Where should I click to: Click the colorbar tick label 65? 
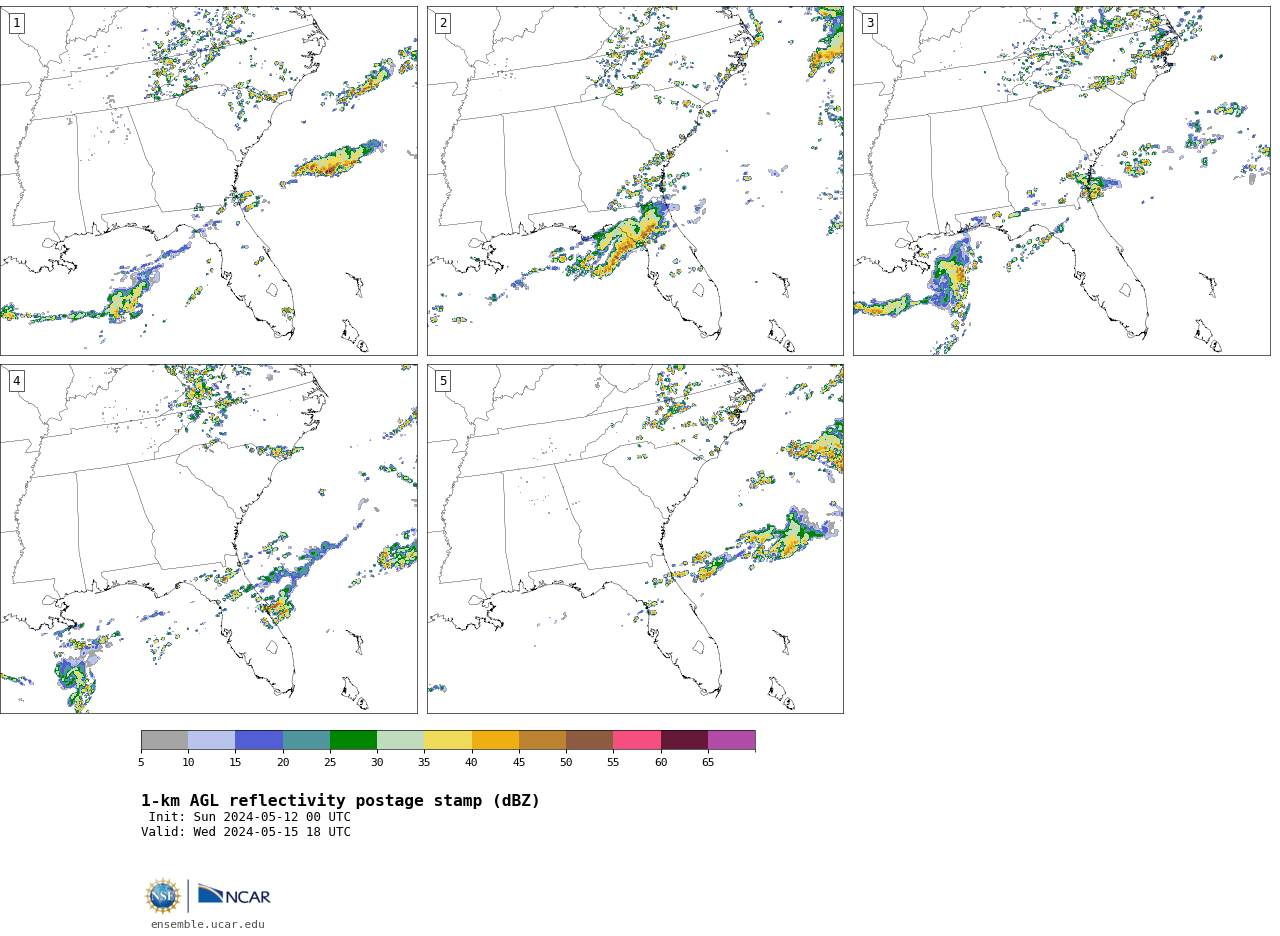(708, 763)
